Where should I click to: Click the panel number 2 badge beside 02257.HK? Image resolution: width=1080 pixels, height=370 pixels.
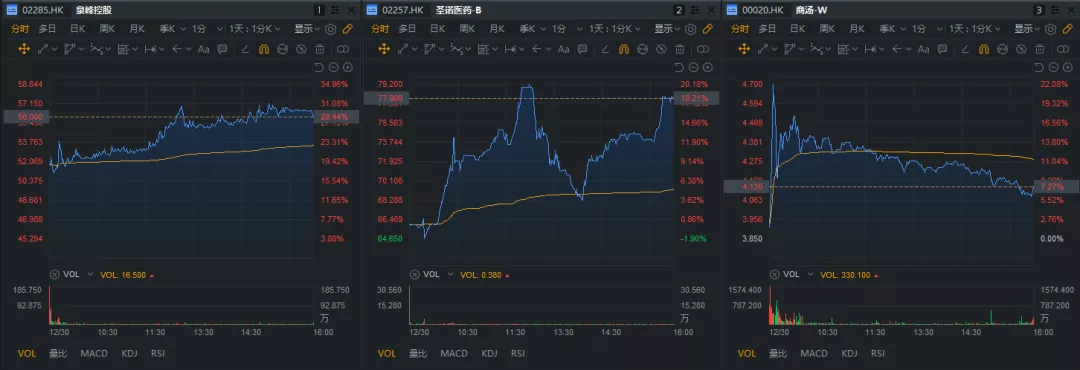pyautogui.click(x=679, y=10)
